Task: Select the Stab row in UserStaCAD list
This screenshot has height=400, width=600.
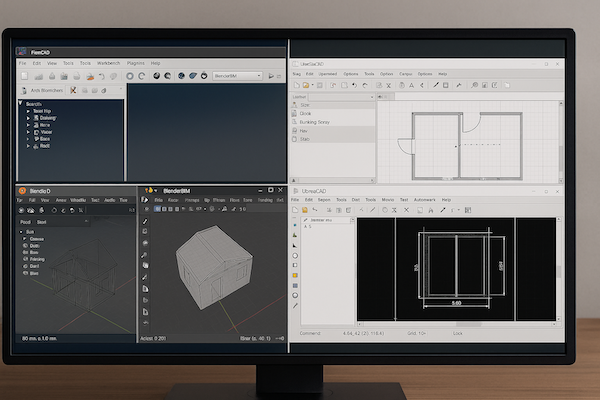Action: (x=333, y=139)
